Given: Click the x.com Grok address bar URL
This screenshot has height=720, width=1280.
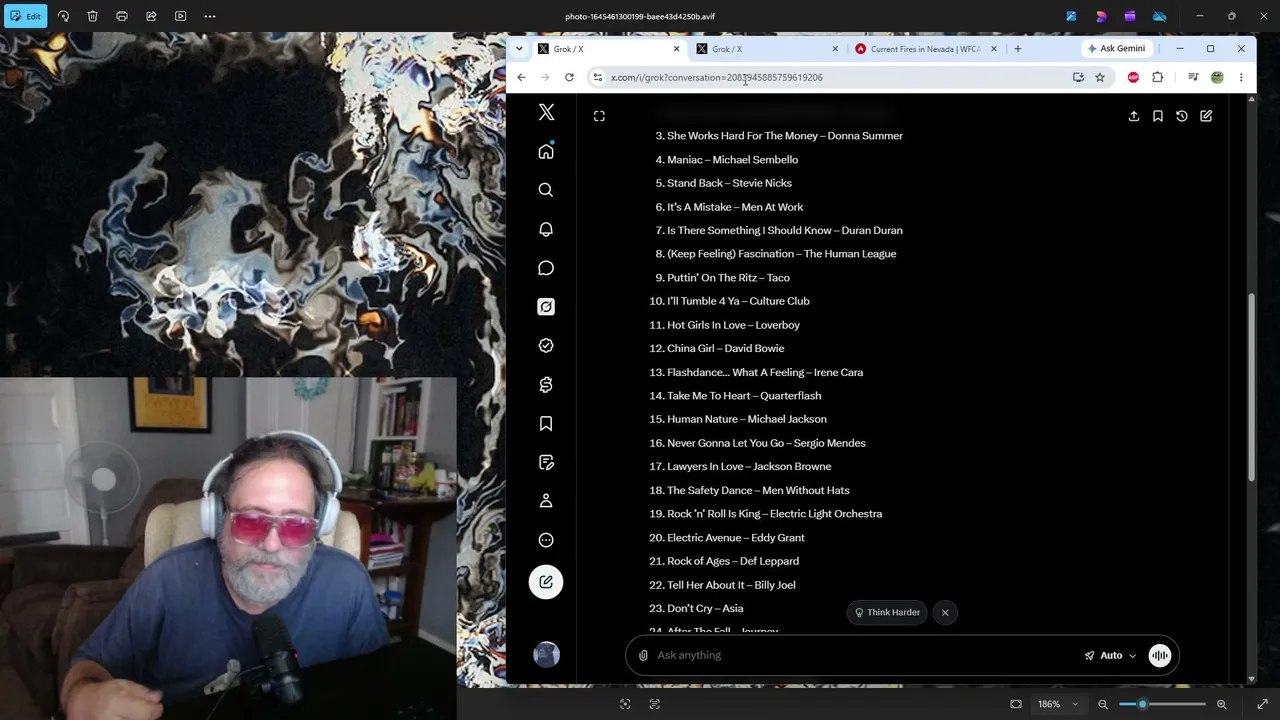Looking at the screenshot, I should pyautogui.click(x=717, y=77).
